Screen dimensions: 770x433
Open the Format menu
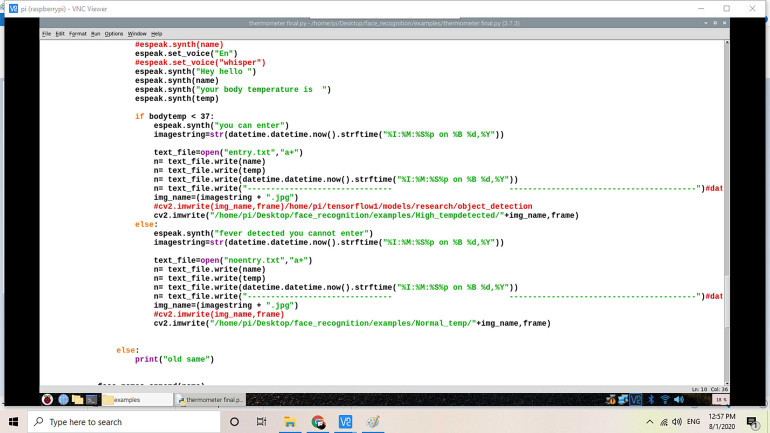[x=77, y=34]
